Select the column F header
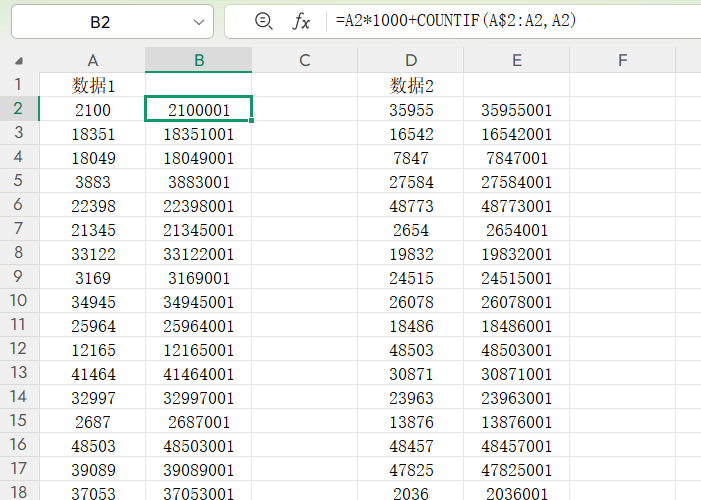This screenshot has height=500, width=701. pyautogui.click(x=622, y=61)
